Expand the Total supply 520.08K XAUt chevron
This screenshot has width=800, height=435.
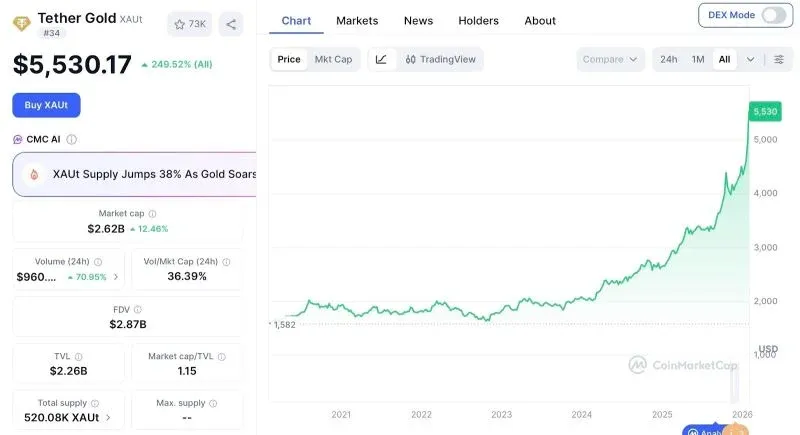[x=108, y=418]
